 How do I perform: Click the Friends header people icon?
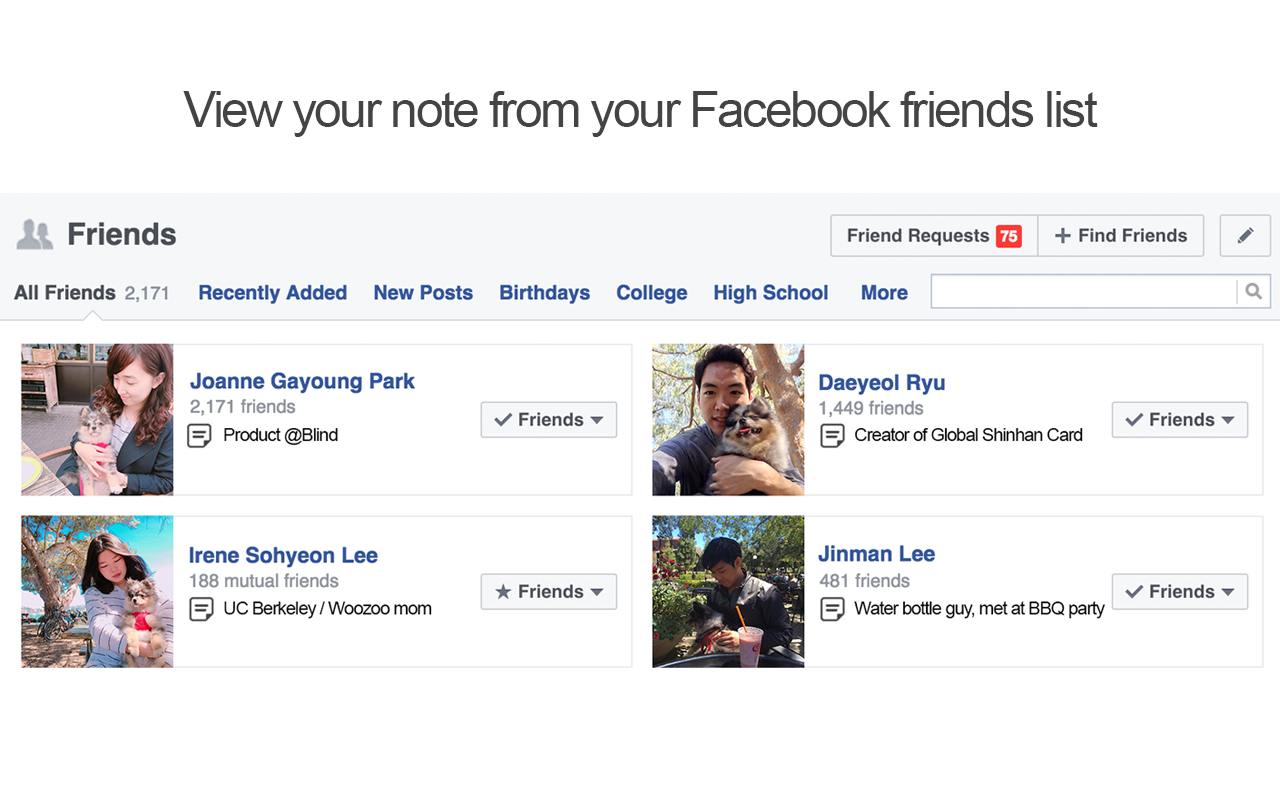click(x=34, y=233)
